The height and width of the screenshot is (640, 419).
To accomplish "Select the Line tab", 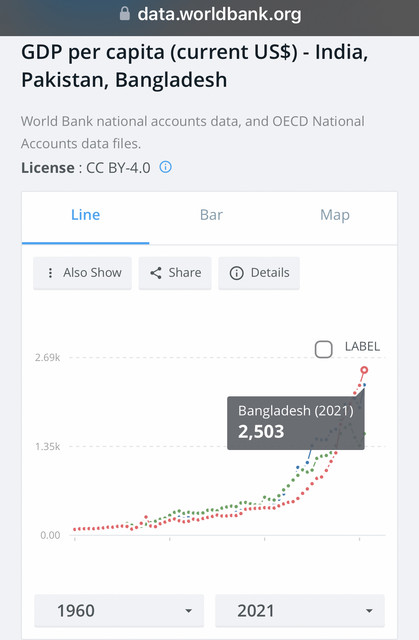I will tap(86, 215).
